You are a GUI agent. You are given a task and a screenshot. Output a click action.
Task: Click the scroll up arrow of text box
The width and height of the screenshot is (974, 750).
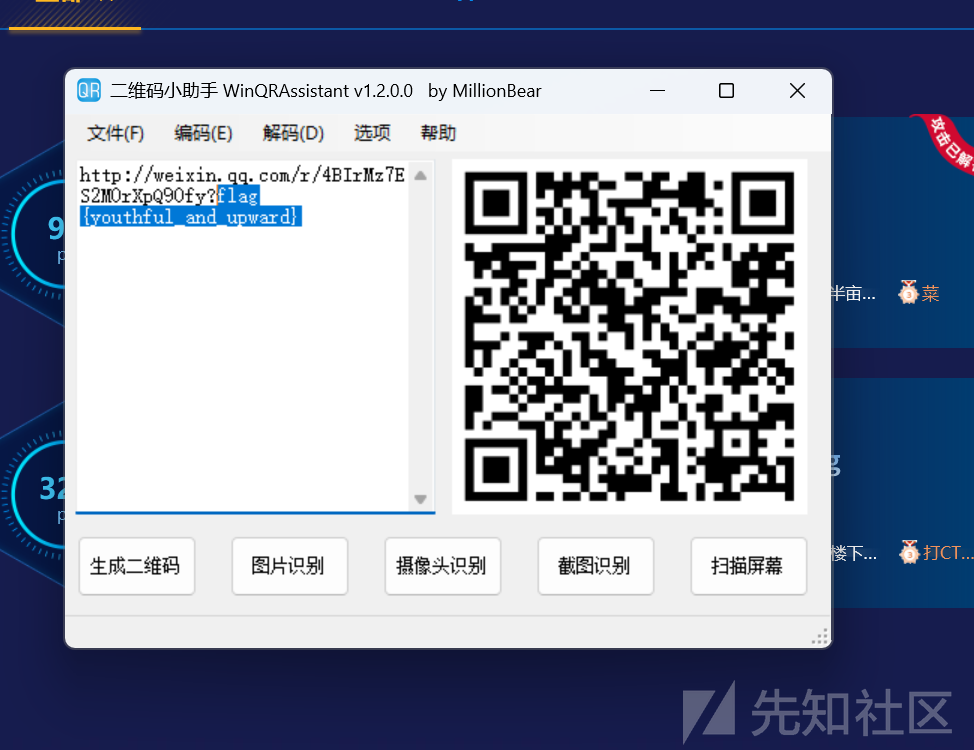pyautogui.click(x=421, y=176)
